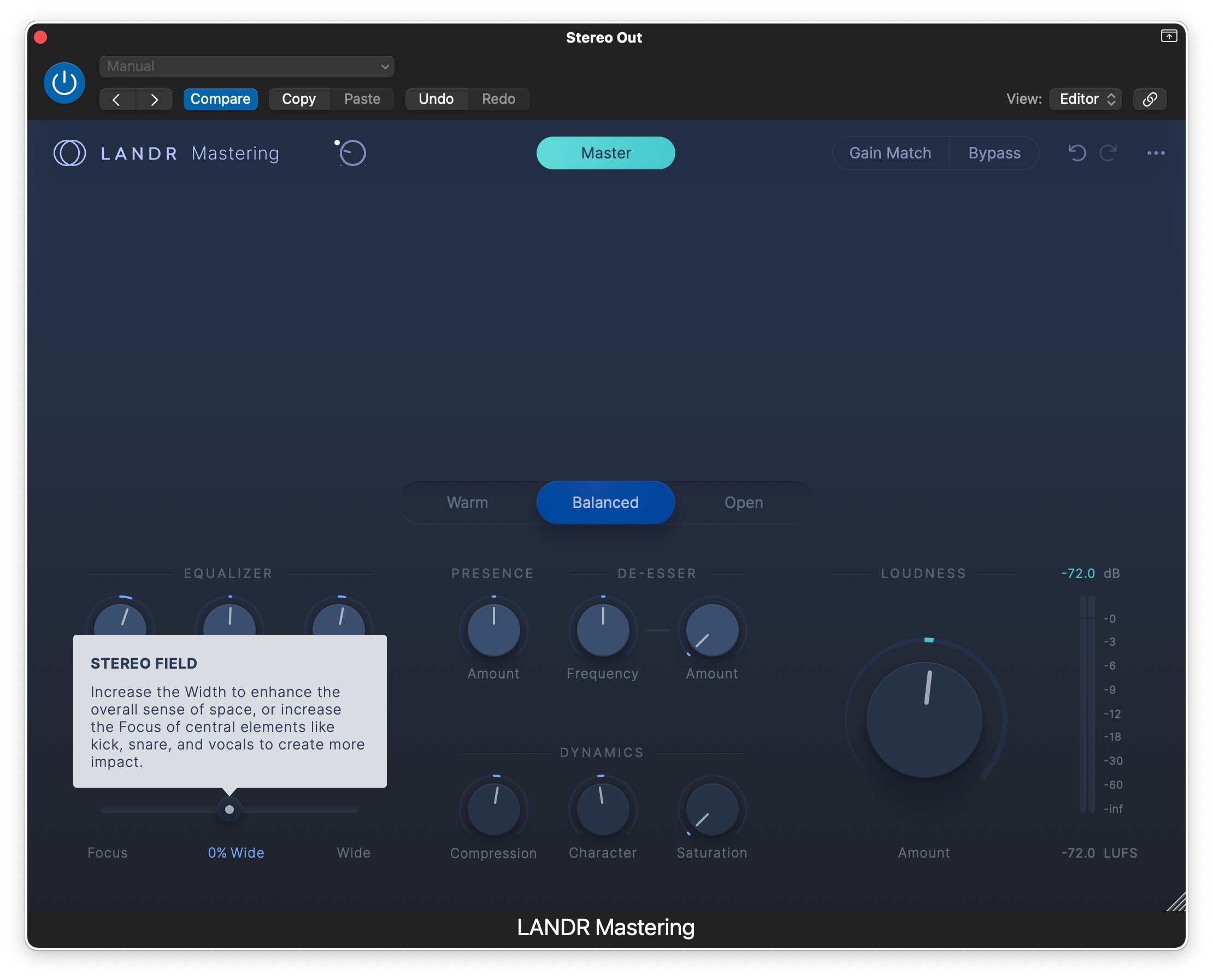This screenshot has height=980, width=1213.
Task: Select the Open sound style tab
Action: point(744,503)
